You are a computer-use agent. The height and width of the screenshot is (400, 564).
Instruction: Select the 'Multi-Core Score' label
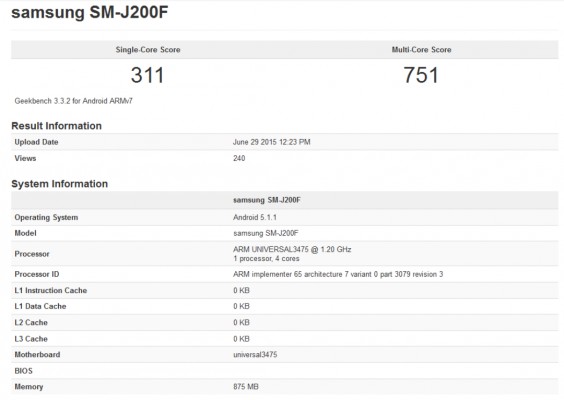[421, 50]
